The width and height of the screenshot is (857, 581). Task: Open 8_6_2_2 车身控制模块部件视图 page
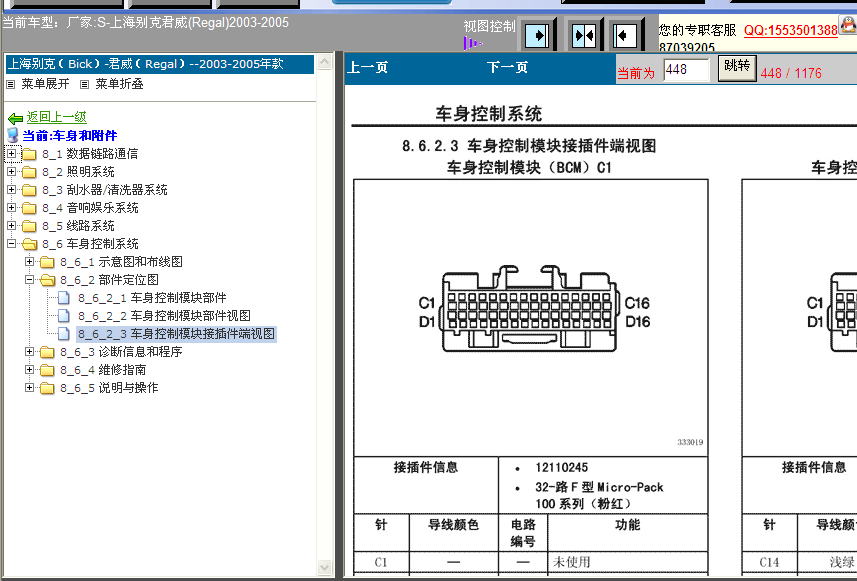pos(164,316)
